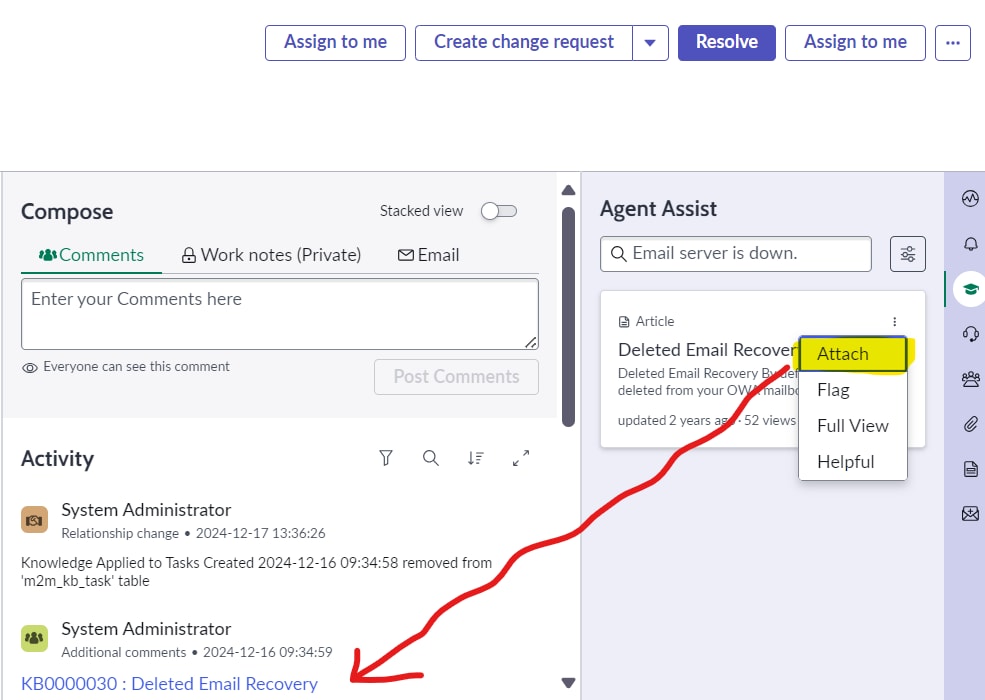Click the Groups icon in the right sidebar

pyautogui.click(x=969, y=378)
